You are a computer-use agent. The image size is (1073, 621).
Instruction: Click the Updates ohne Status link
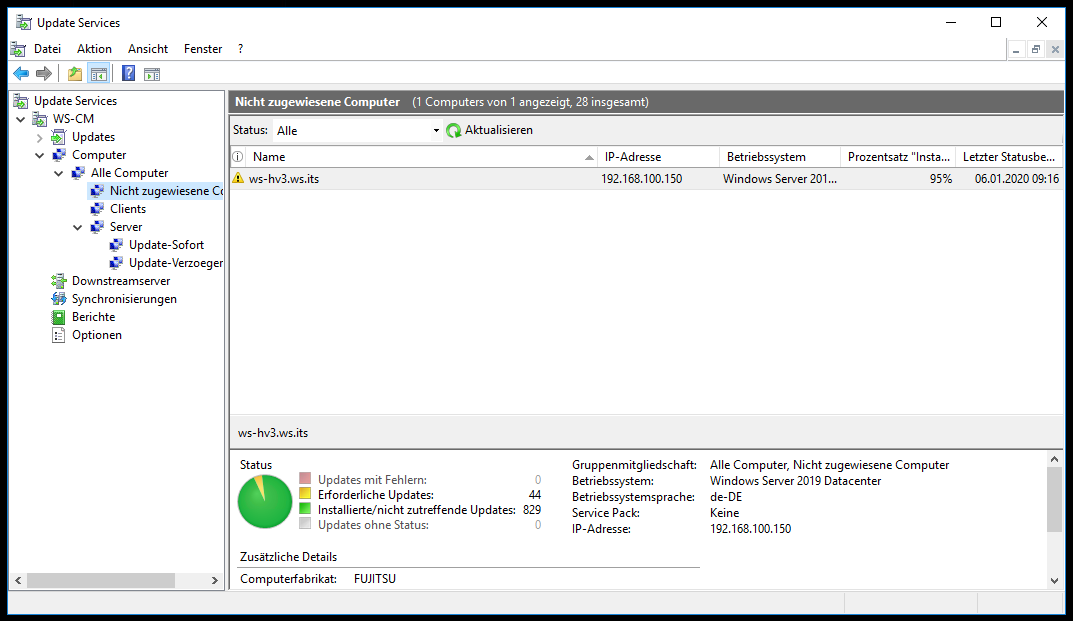[373, 525]
